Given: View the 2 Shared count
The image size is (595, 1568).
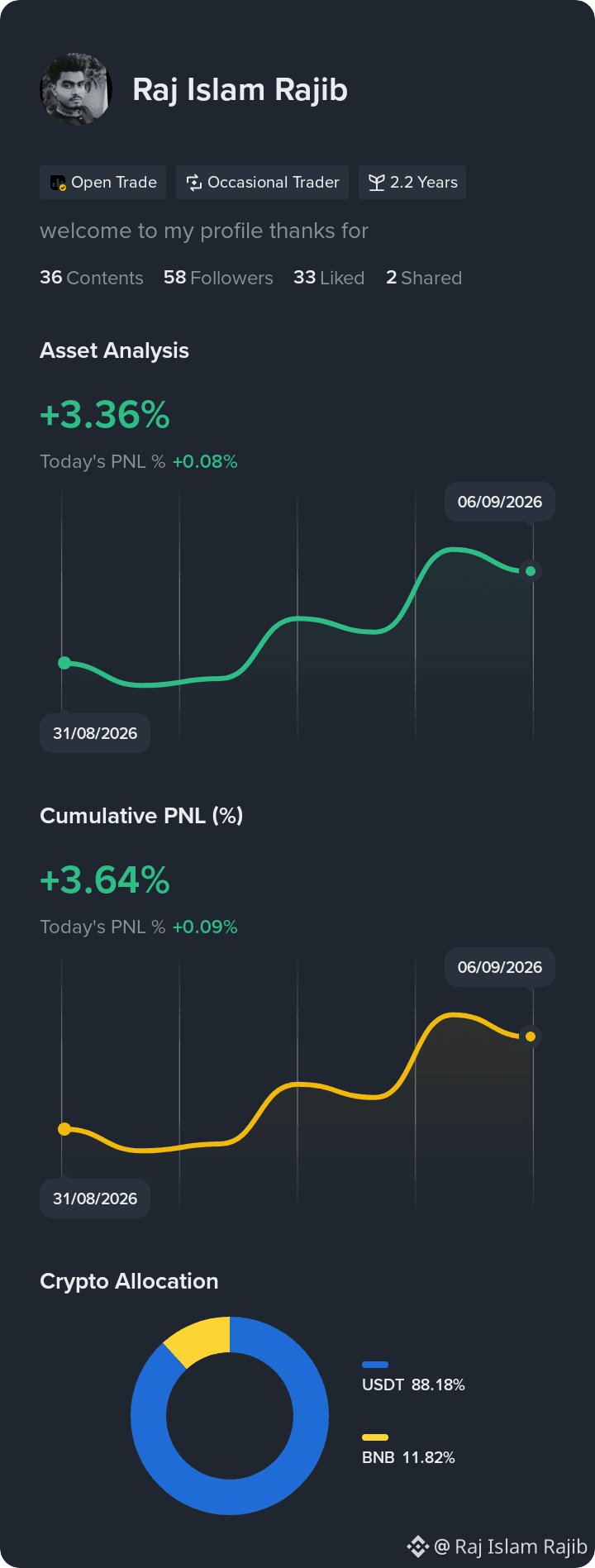Looking at the screenshot, I should click(x=424, y=278).
